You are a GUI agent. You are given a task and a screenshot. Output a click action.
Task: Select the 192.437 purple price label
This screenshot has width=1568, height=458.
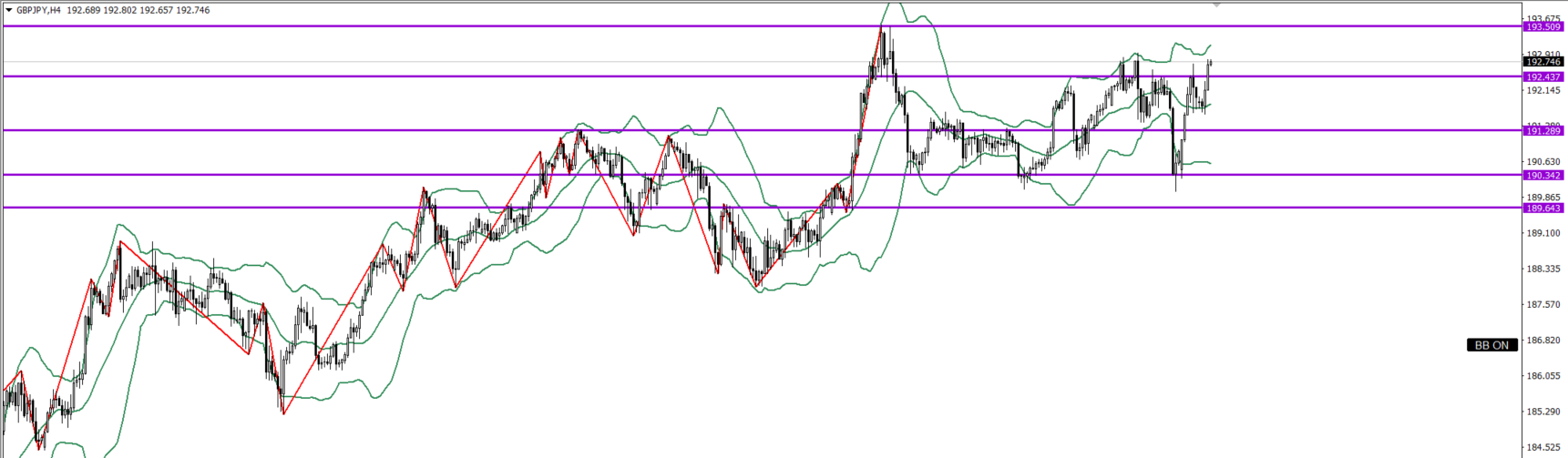(1543, 77)
